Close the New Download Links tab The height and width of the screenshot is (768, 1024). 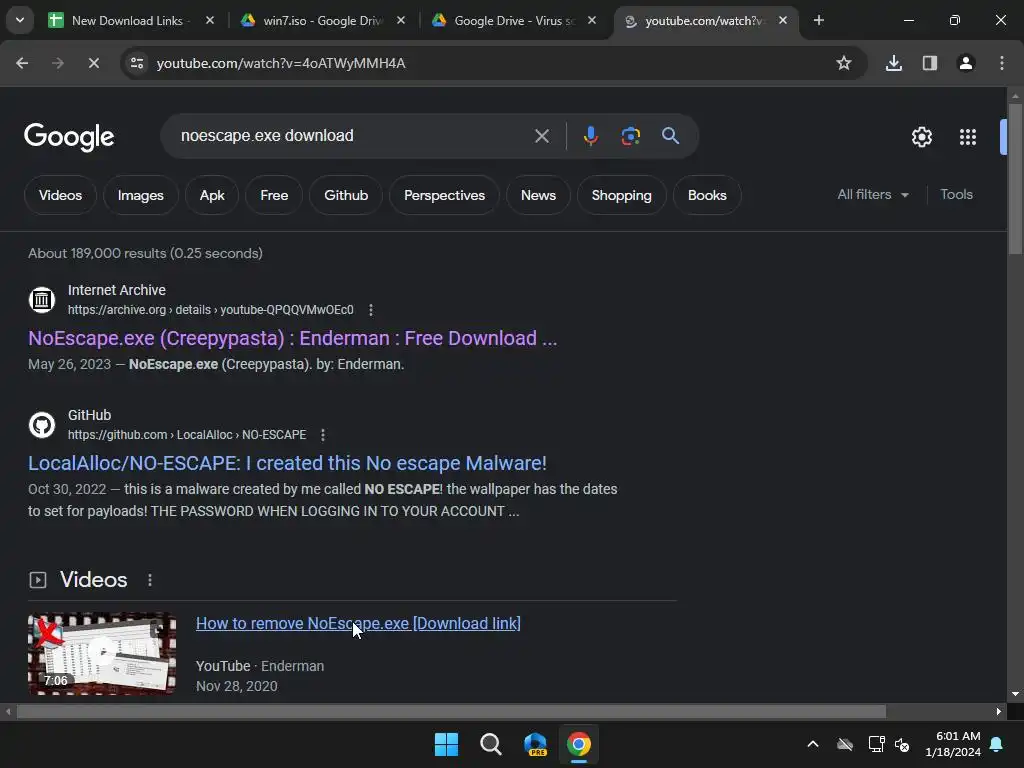(x=210, y=20)
